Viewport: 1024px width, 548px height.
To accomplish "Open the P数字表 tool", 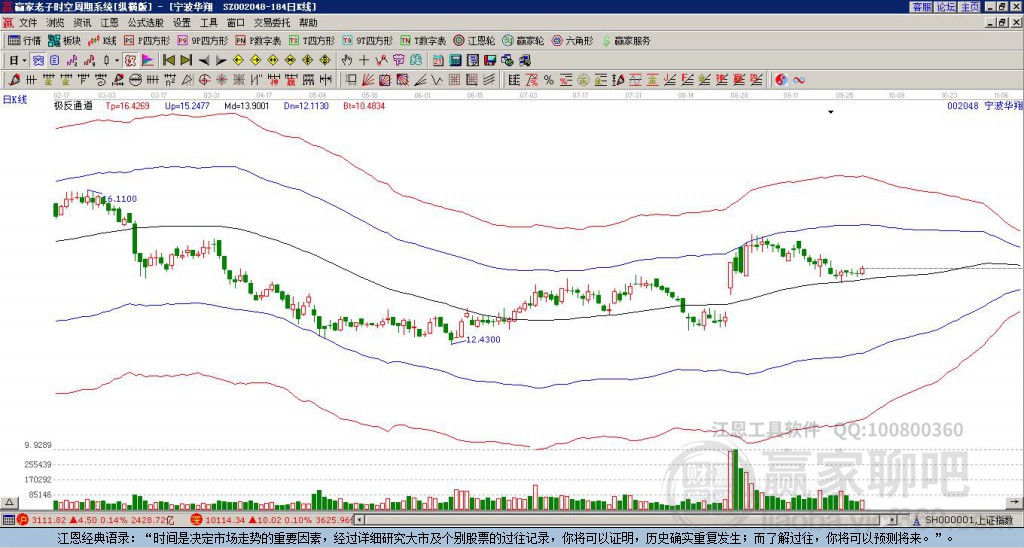I will pos(258,40).
